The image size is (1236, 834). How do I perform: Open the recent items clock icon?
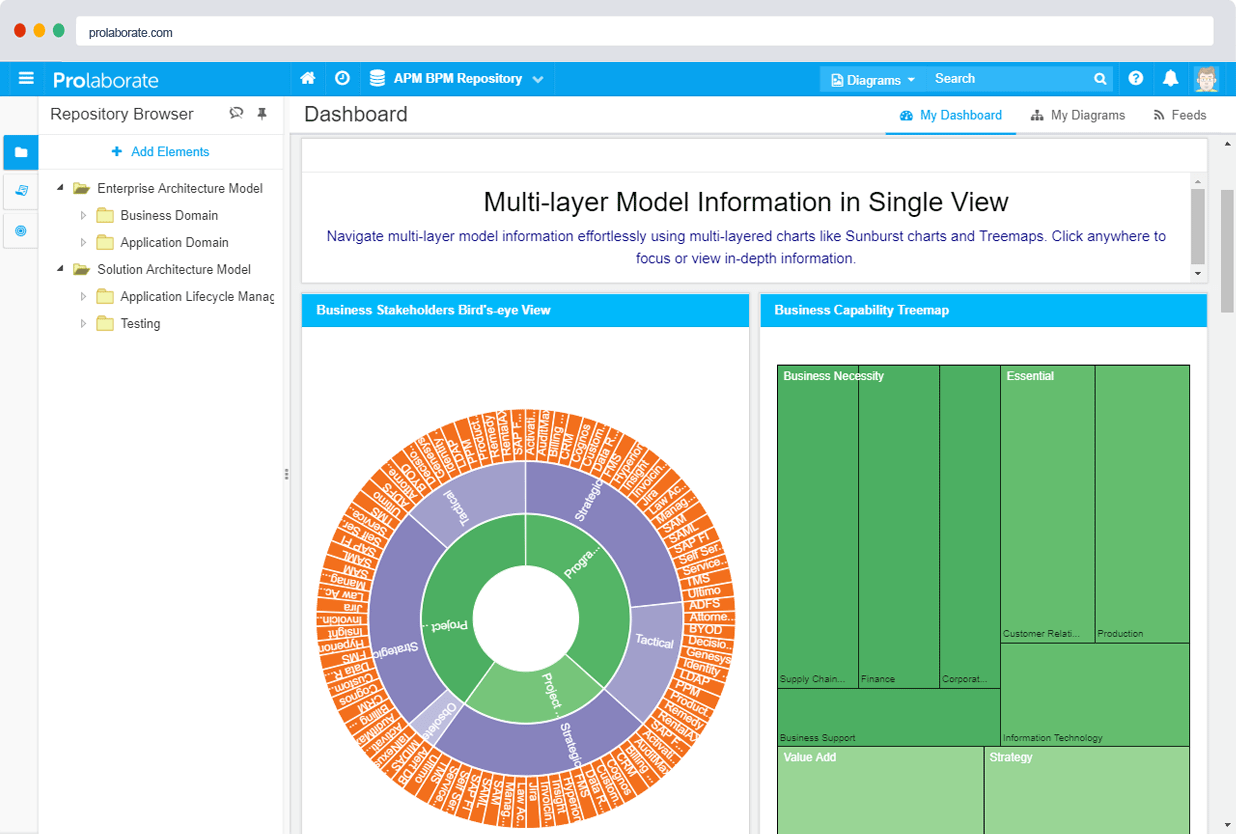tap(342, 78)
